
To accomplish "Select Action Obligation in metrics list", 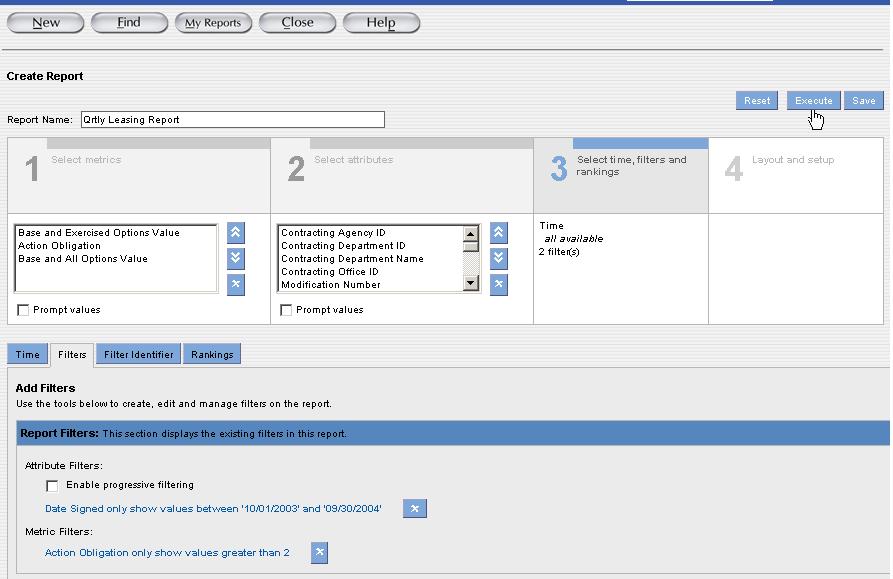I will point(59,245).
